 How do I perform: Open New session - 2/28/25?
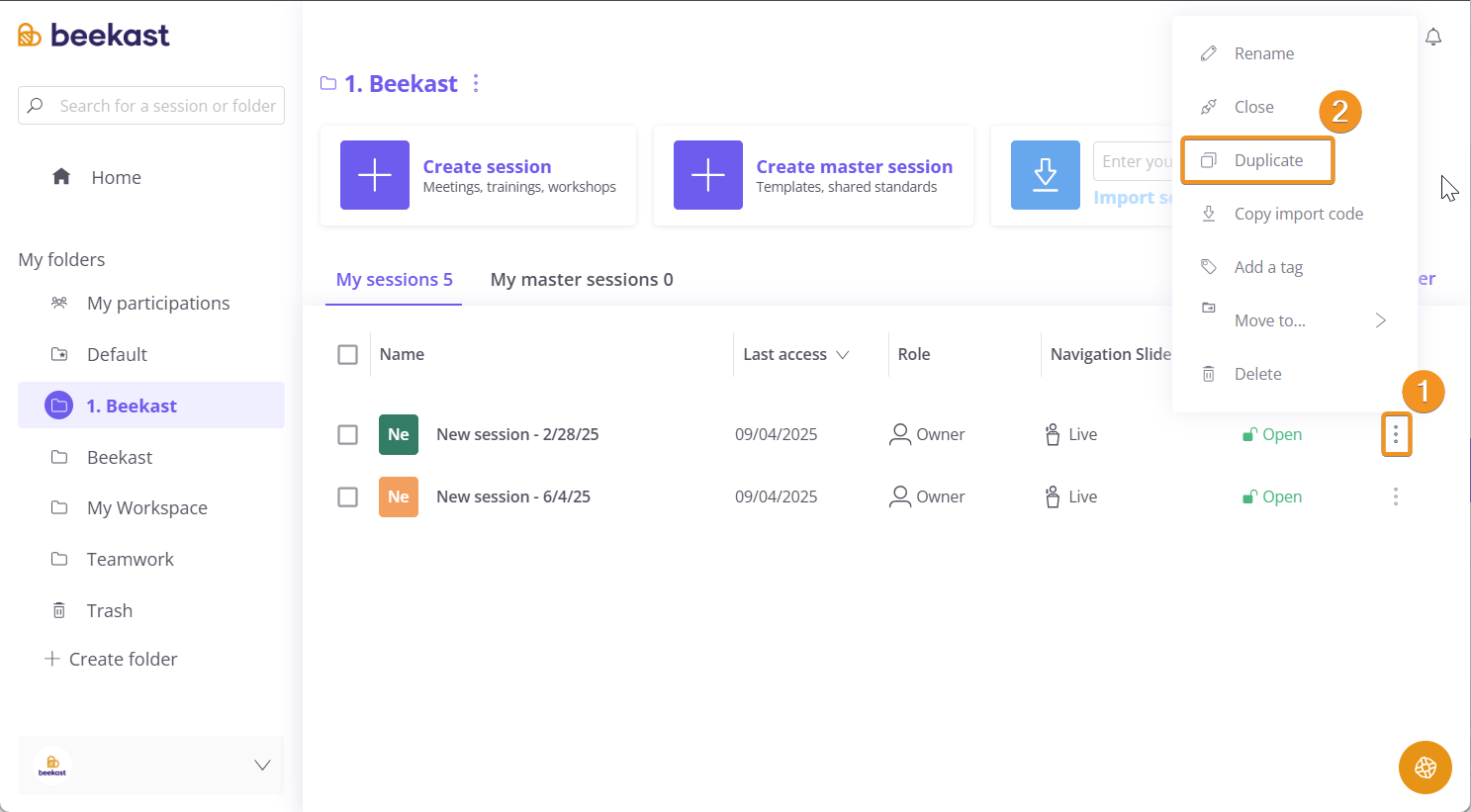coord(517,434)
